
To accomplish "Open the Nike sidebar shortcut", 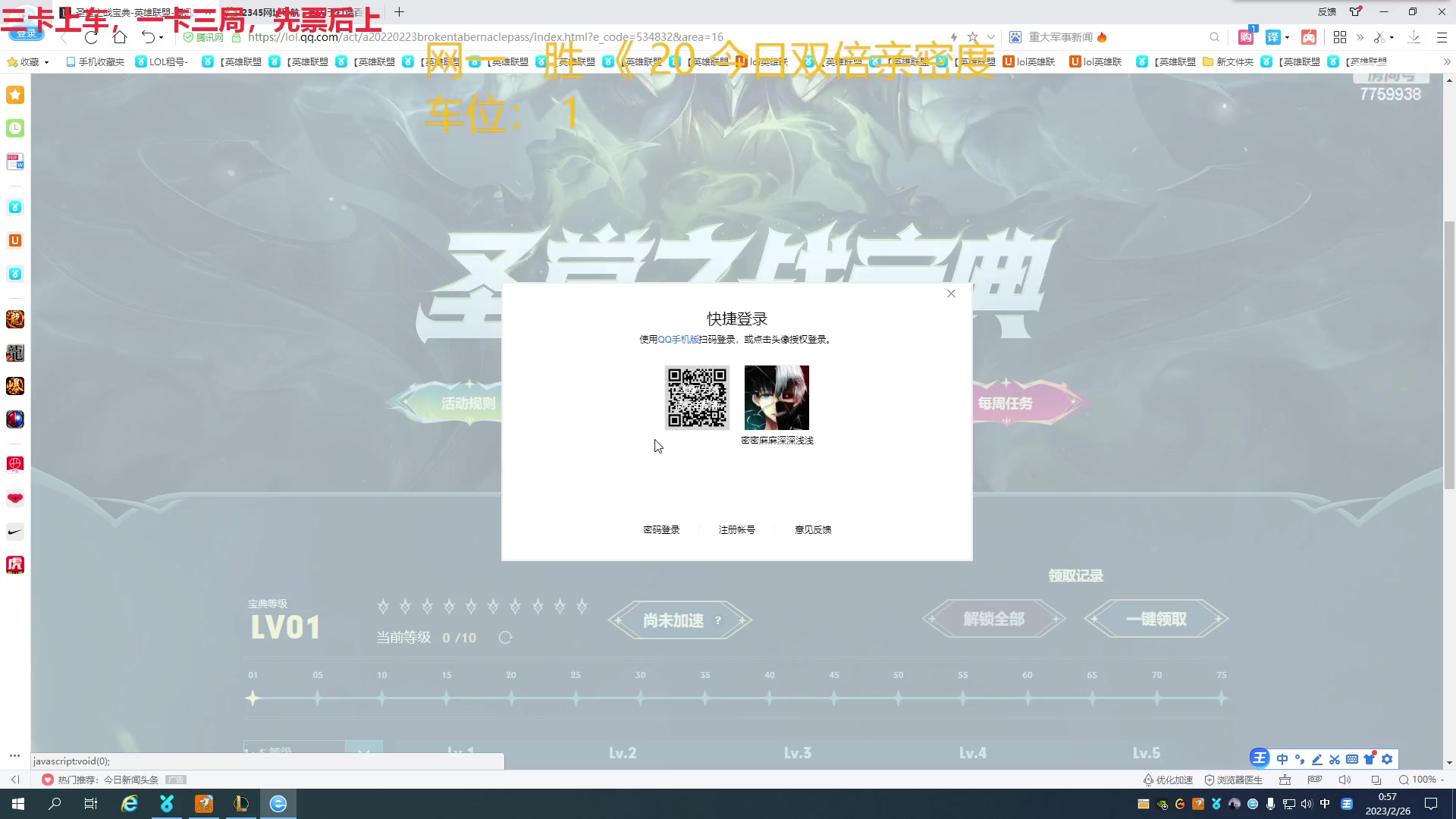I will coord(15,532).
